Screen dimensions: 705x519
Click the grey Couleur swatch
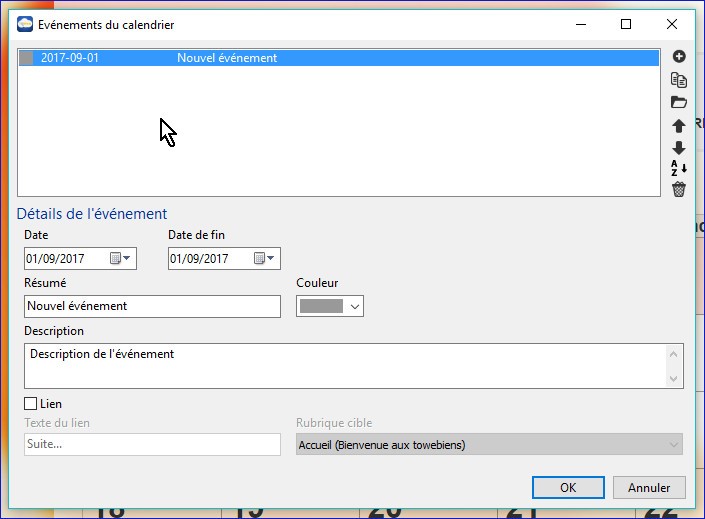click(322, 306)
